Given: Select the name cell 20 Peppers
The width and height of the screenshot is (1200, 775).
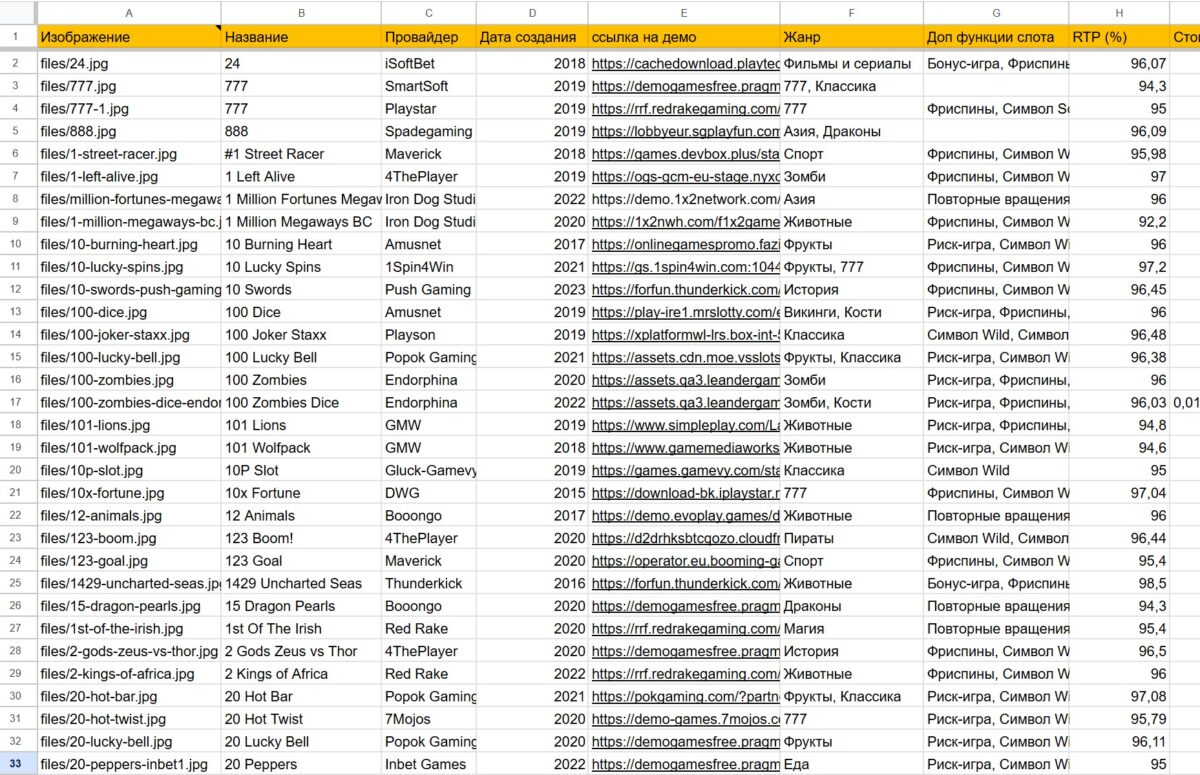Looking at the screenshot, I should (300, 764).
